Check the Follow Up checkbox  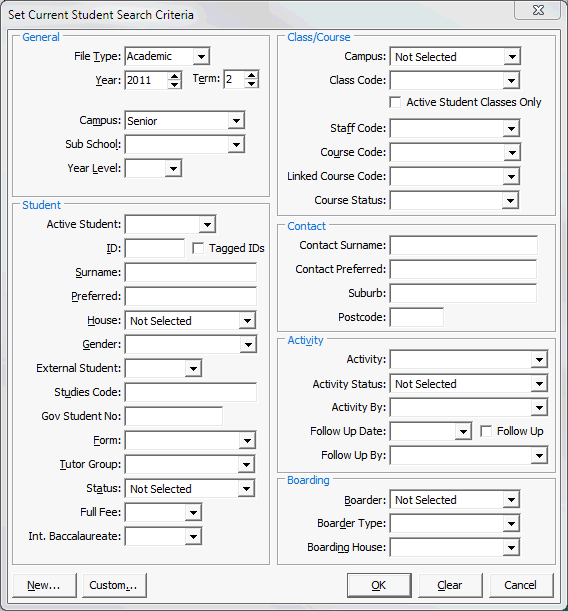pyautogui.click(x=486, y=431)
